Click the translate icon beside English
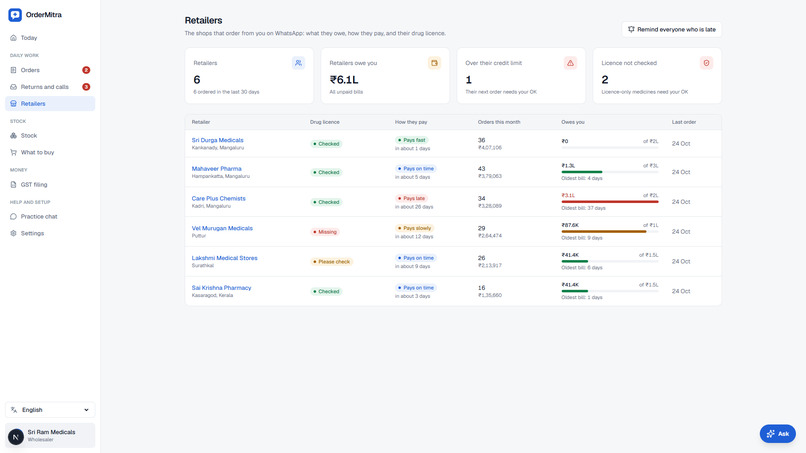This screenshot has height=453, width=806. (x=14, y=410)
